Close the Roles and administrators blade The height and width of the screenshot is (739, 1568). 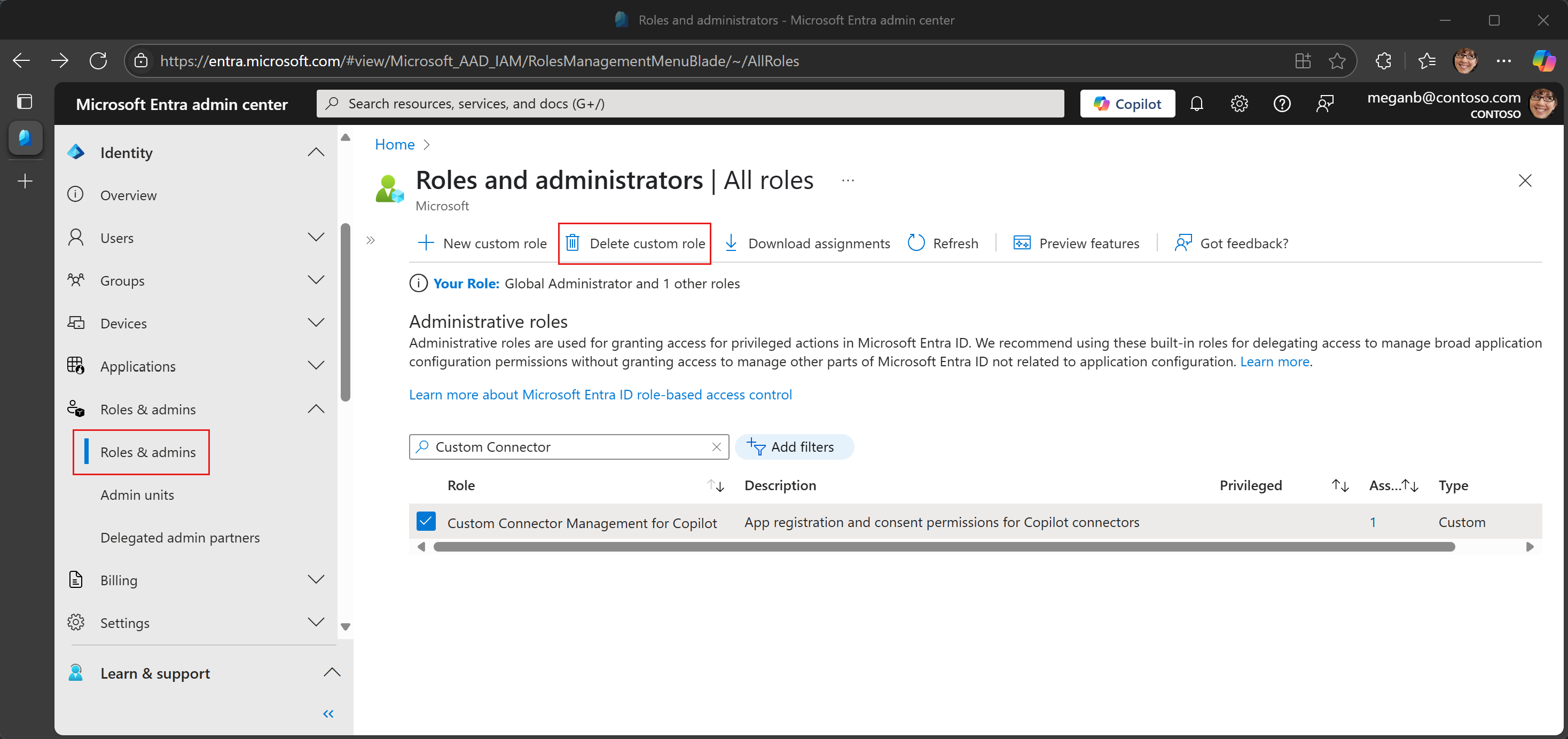(x=1525, y=181)
